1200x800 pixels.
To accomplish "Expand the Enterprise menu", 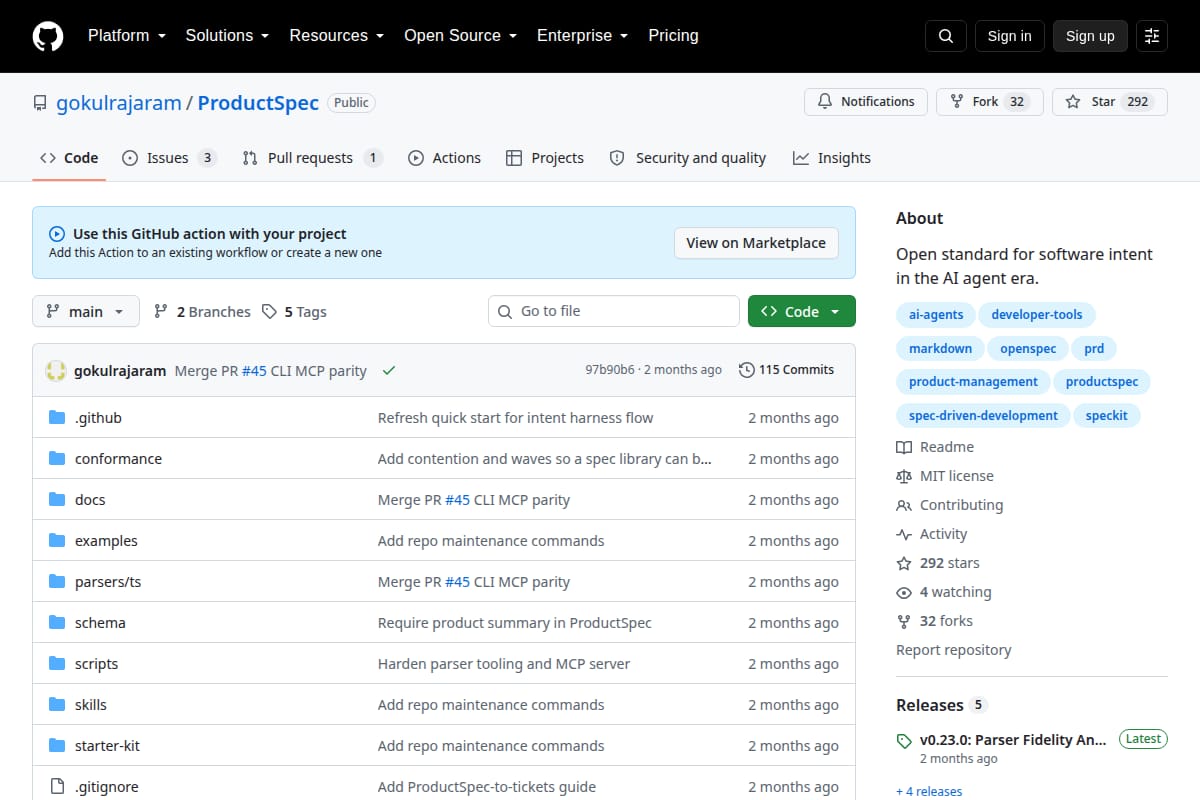I will tap(582, 36).
